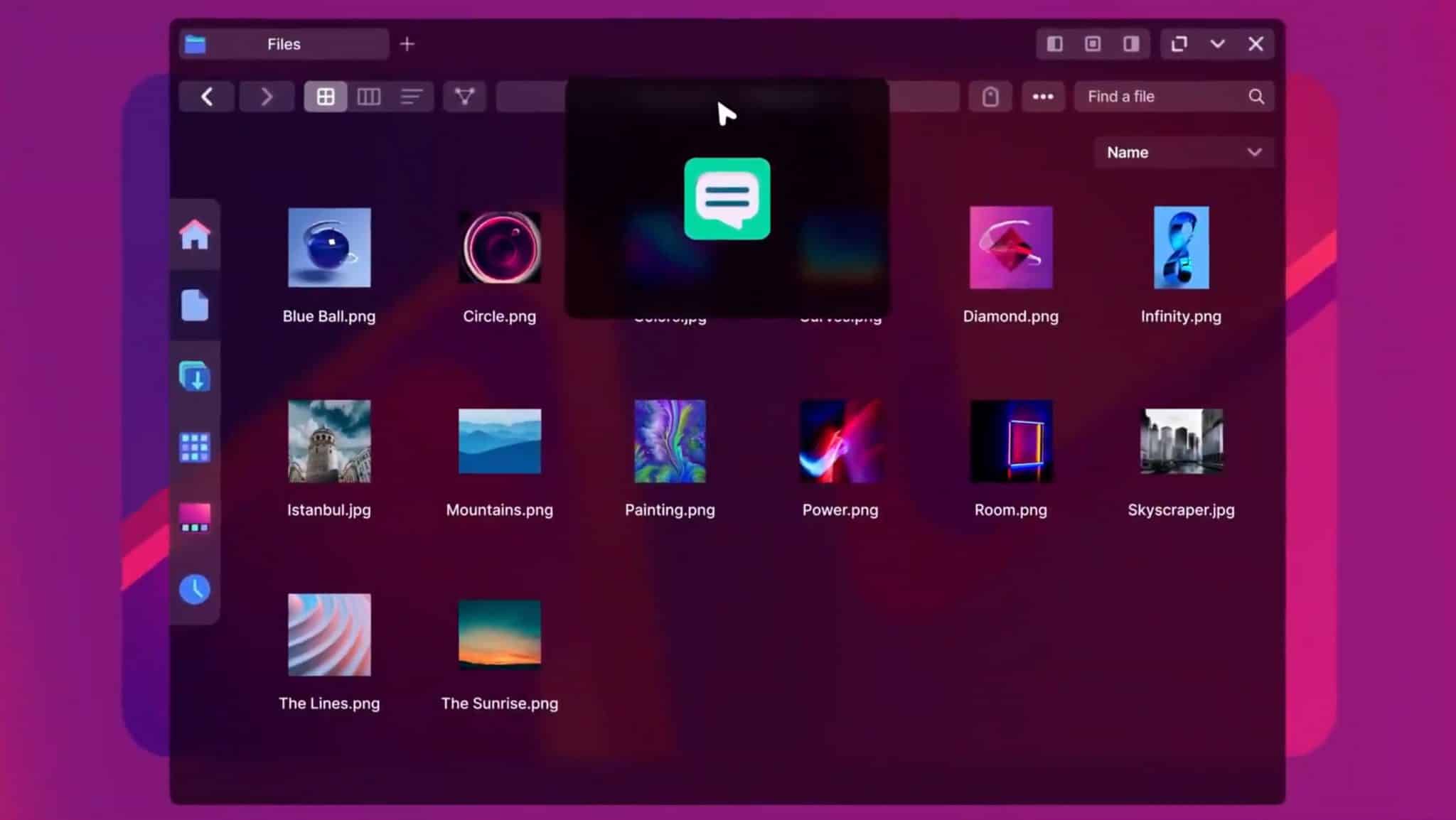
Task: Expand the window chevron next to close
Action: (1219, 43)
